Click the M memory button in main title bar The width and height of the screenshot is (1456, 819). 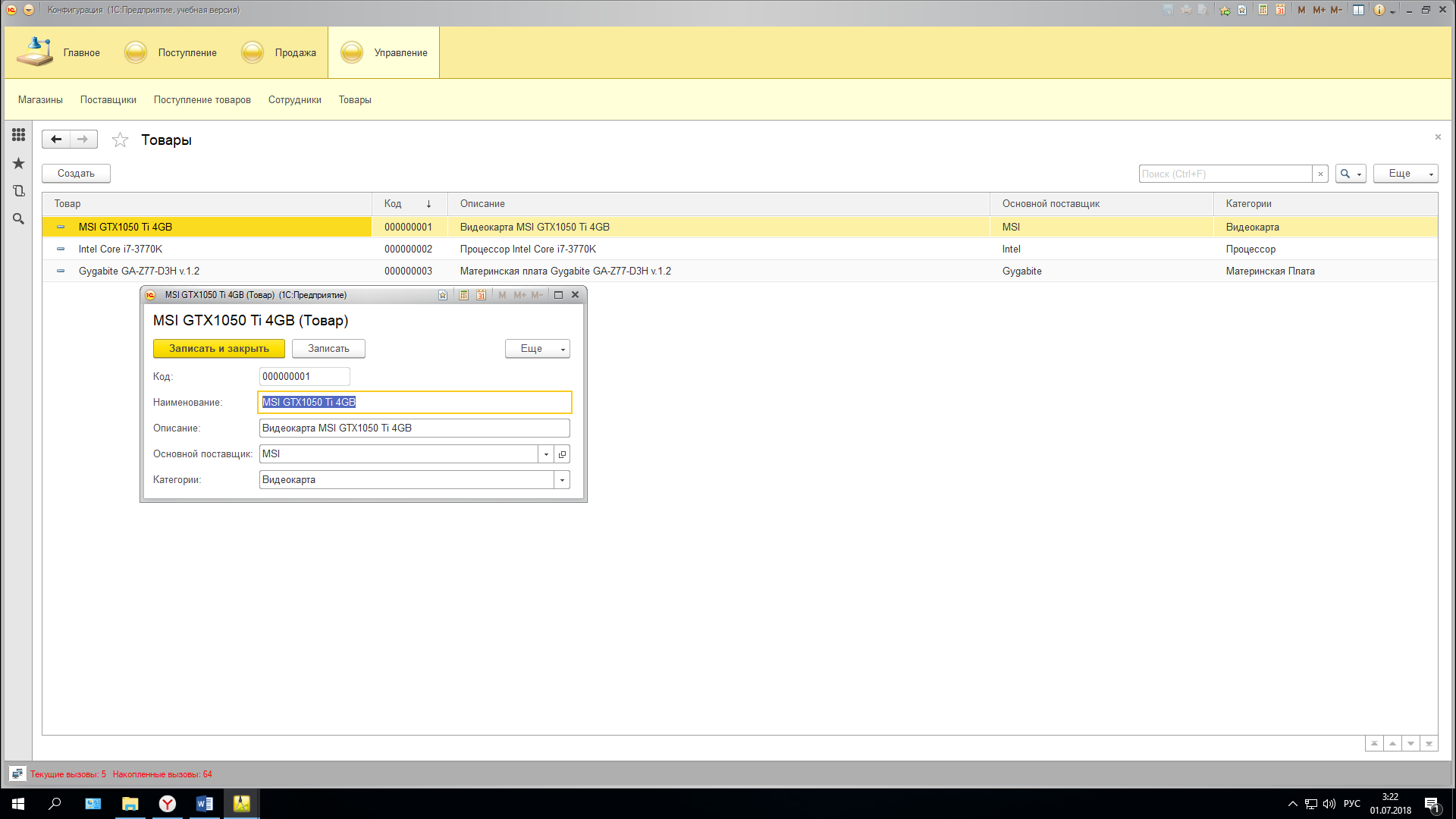pos(1301,10)
